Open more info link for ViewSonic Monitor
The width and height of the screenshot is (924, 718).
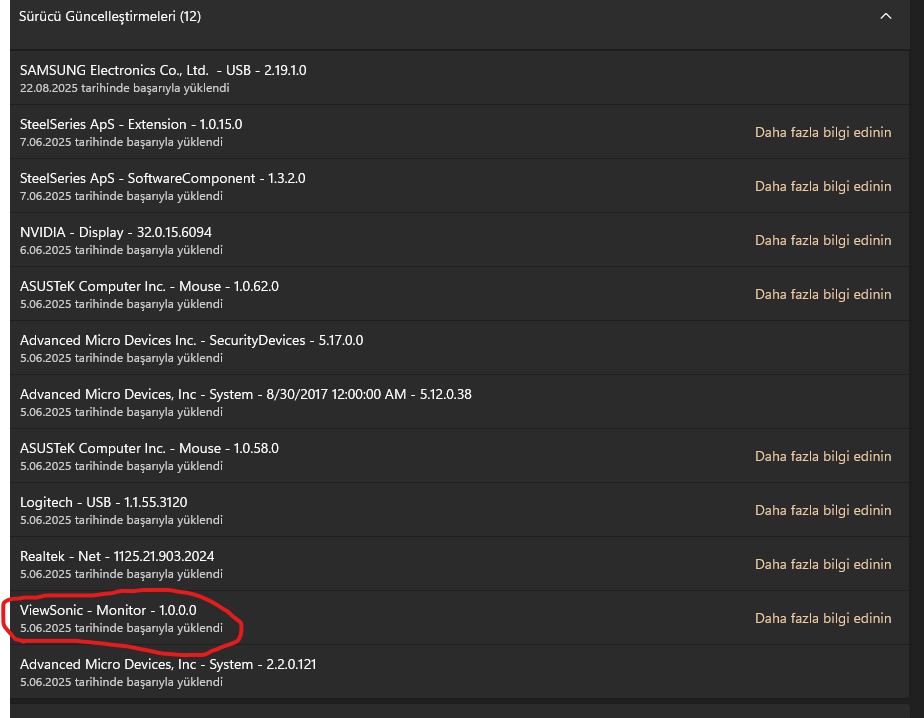tap(823, 618)
